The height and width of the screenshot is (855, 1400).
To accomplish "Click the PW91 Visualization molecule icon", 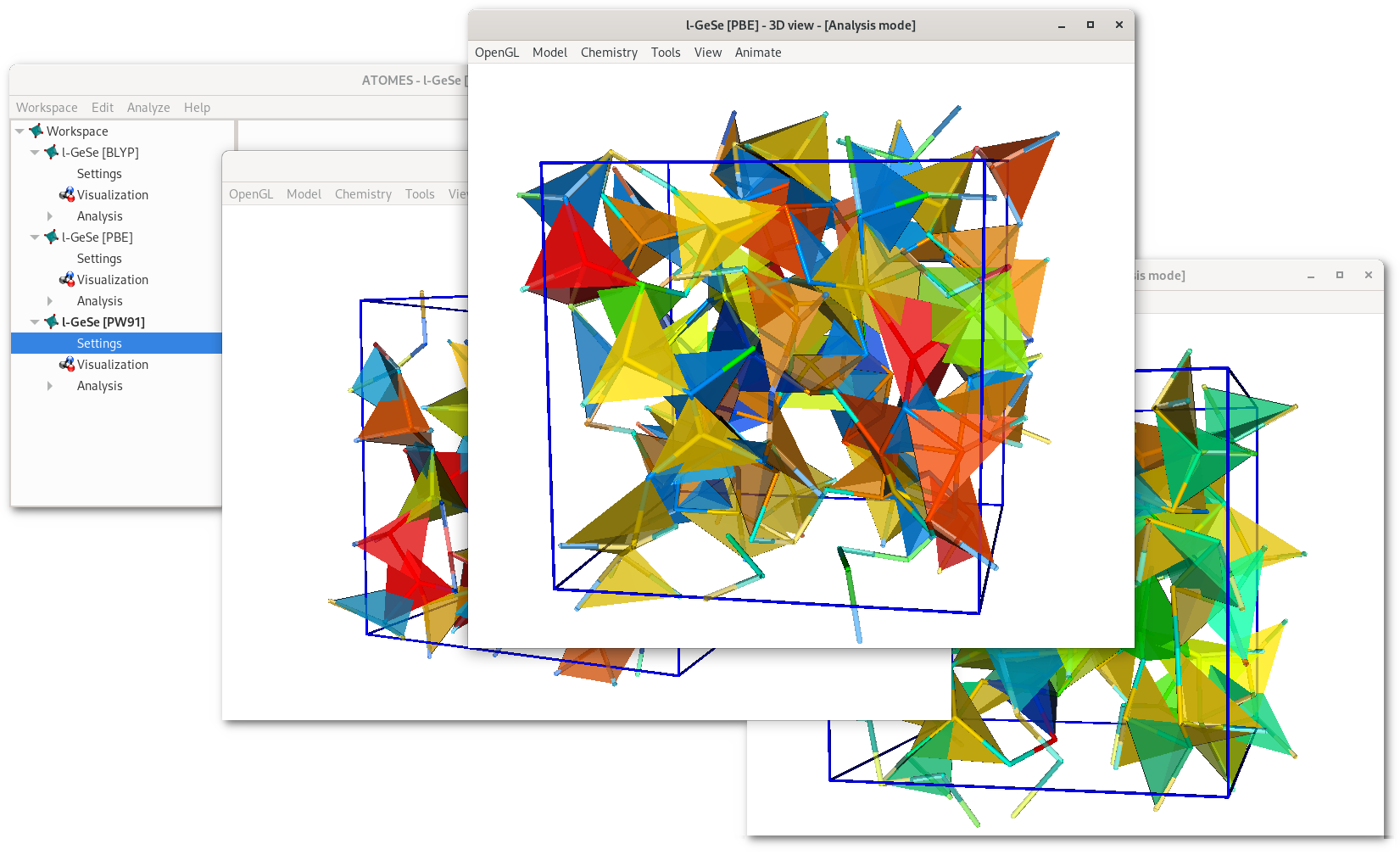I will (x=67, y=364).
